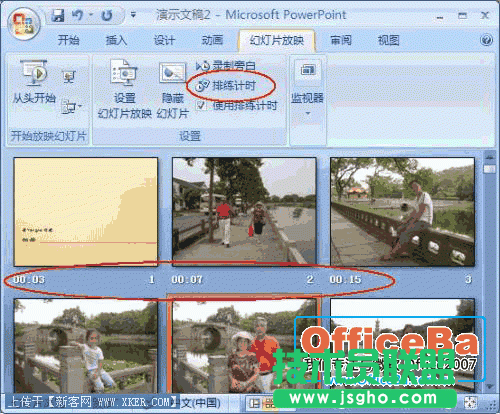The width and height of the screenshot is (500, 414).
Task: Switch to the 动画 tab
Action: coord(212,40)
